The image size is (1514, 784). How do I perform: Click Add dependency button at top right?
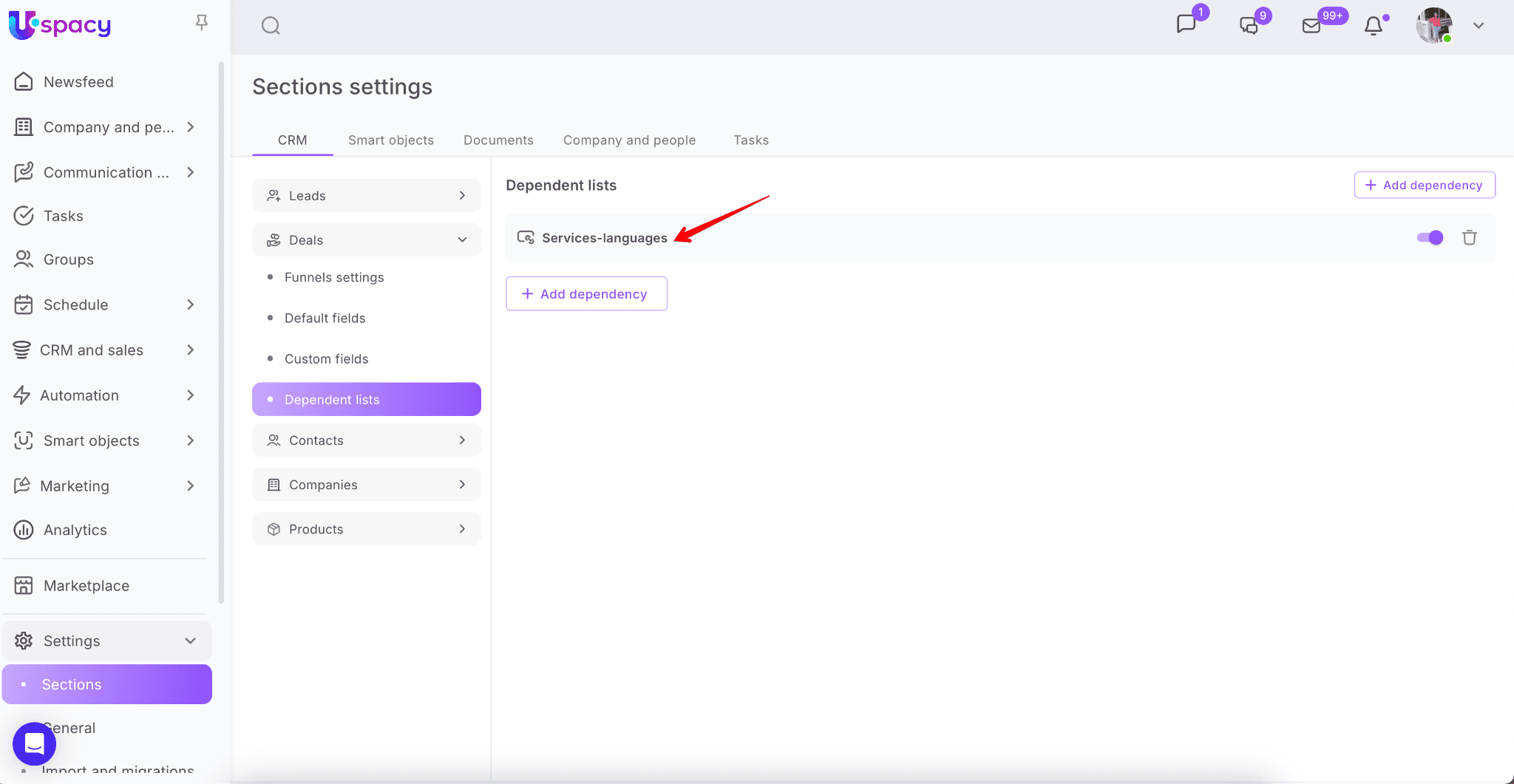coord(1424,185)
